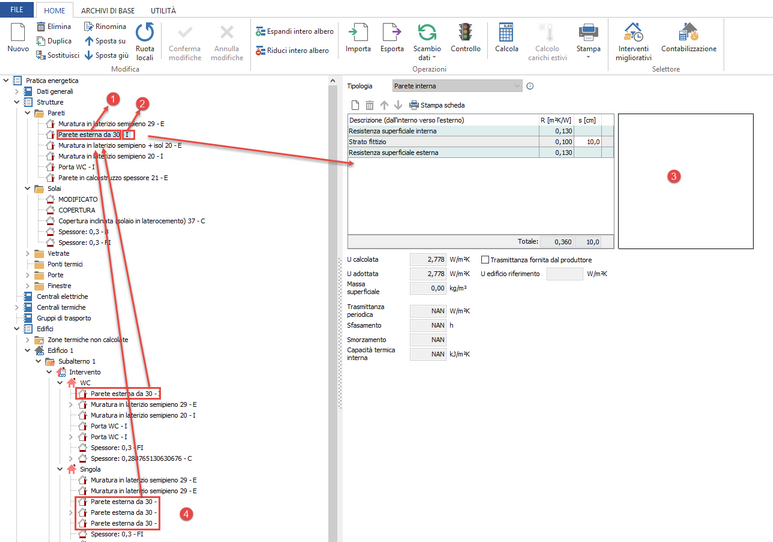
Task: Select the Strato fittizio table row
Action: [480, 142]
